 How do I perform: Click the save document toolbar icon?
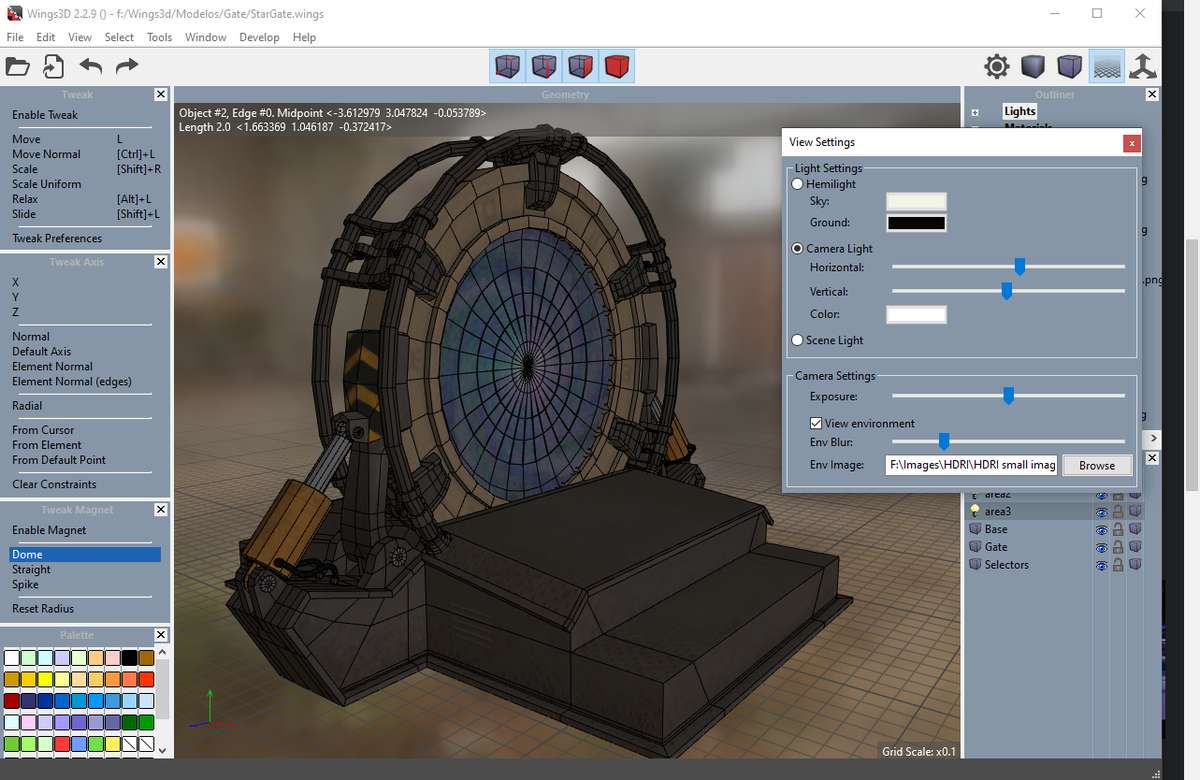(x=53, y=67)
